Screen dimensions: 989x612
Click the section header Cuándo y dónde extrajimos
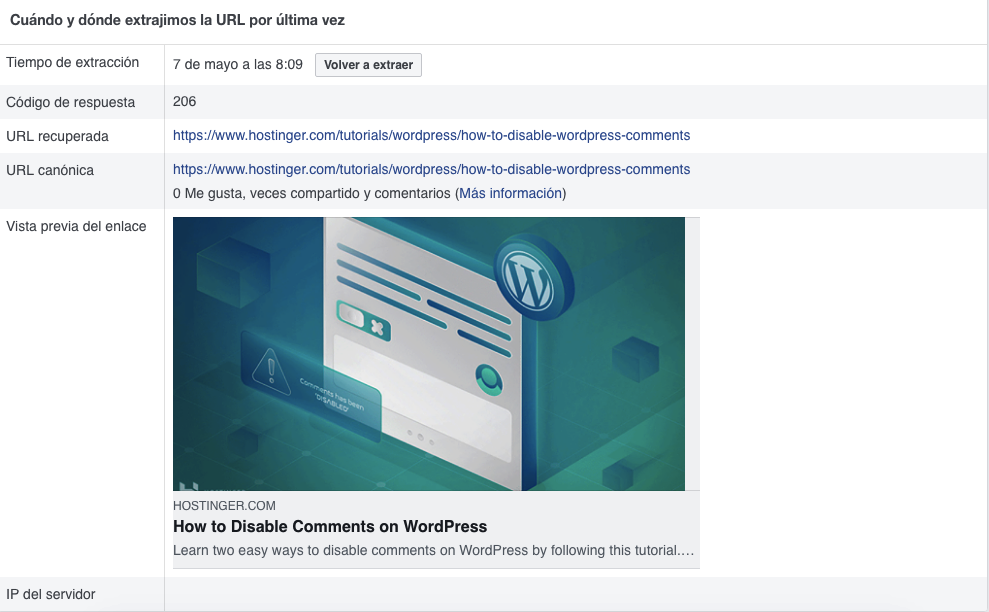pyautogui.click(x=177, y=20)
